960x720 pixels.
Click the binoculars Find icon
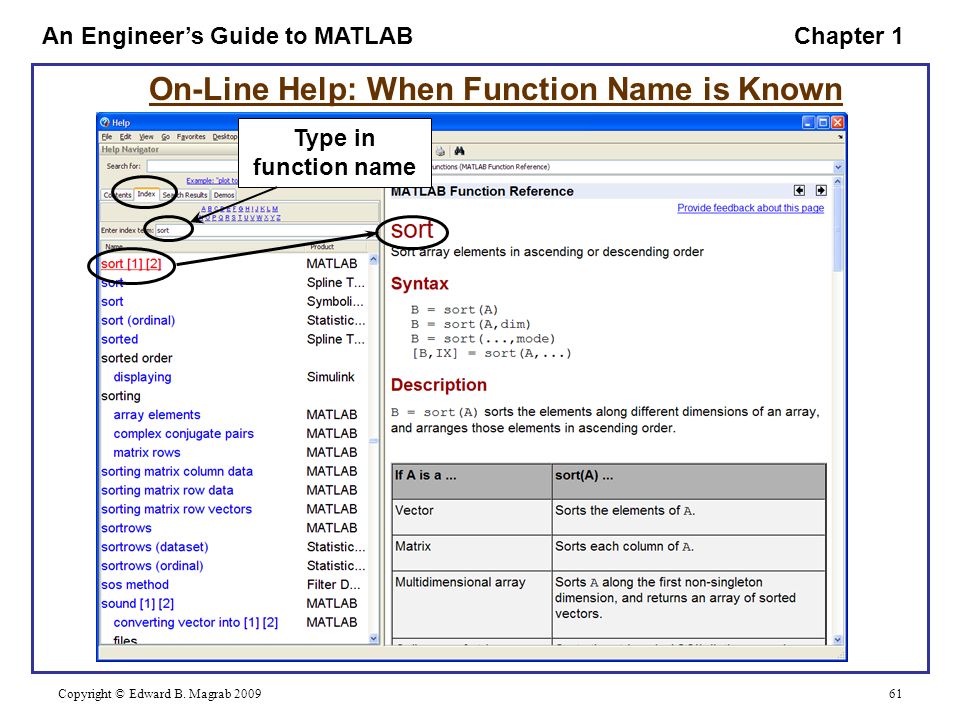point(459,151)
